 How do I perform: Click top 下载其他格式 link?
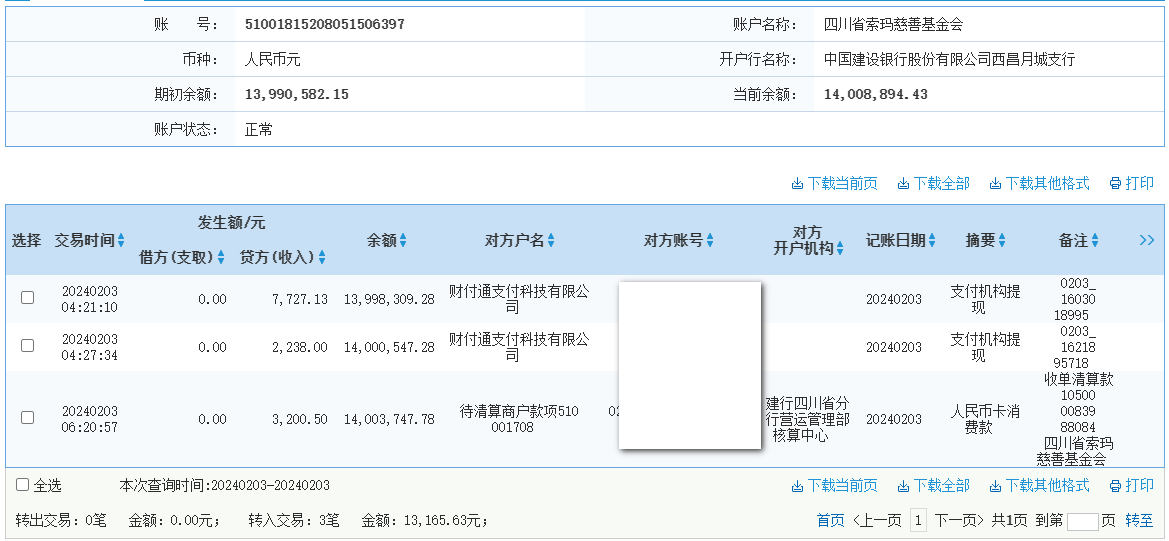[x=1039, y=183]
